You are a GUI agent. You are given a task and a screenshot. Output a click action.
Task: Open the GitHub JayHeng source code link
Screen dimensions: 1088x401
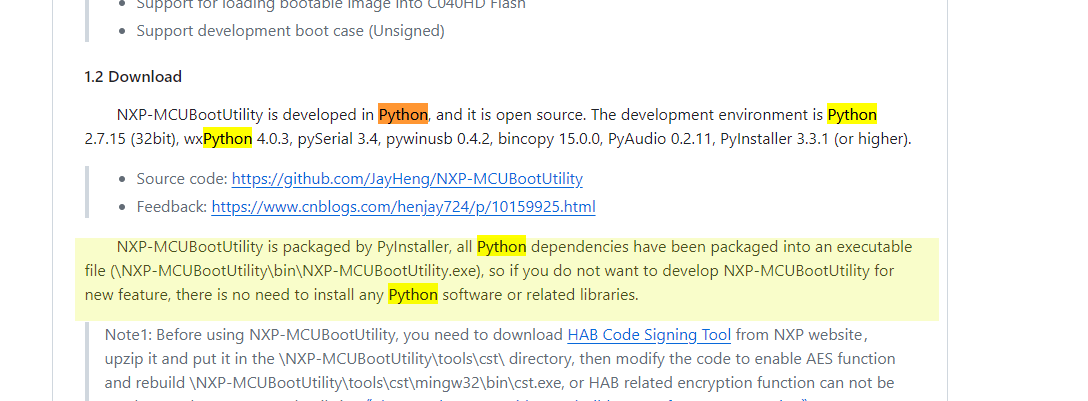(x=407, y=179)
